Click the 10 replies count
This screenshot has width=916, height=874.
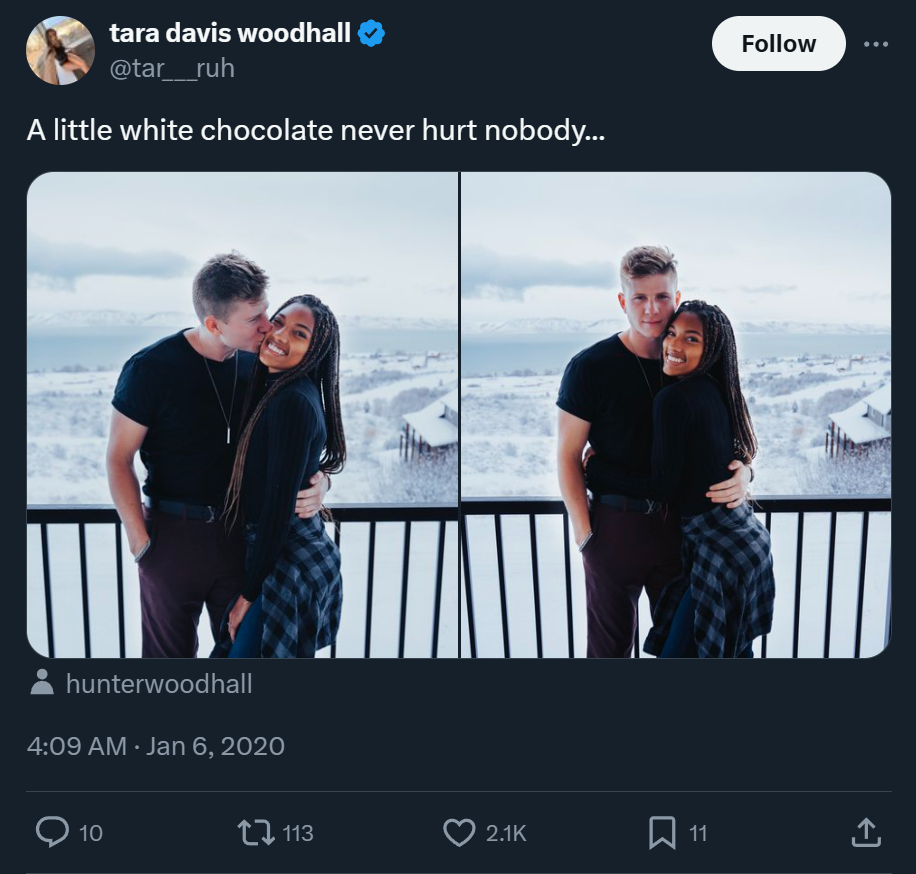coord(91,833)
